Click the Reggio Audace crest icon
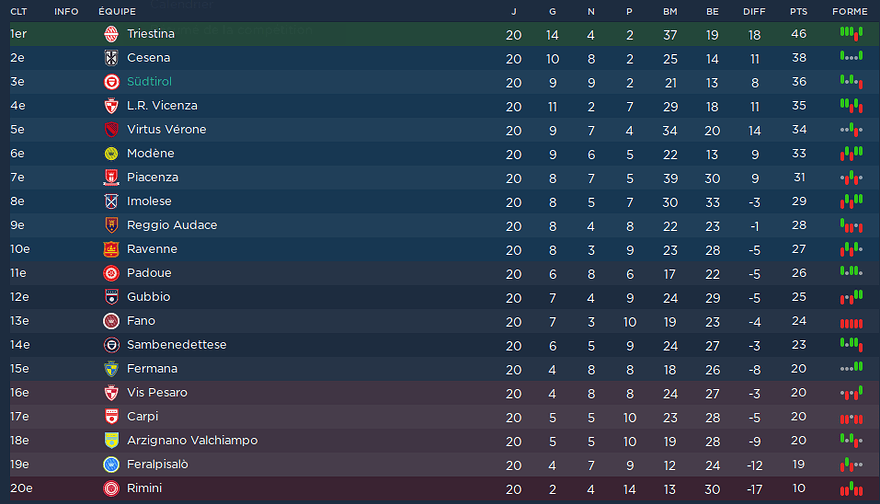 [111, 225]
